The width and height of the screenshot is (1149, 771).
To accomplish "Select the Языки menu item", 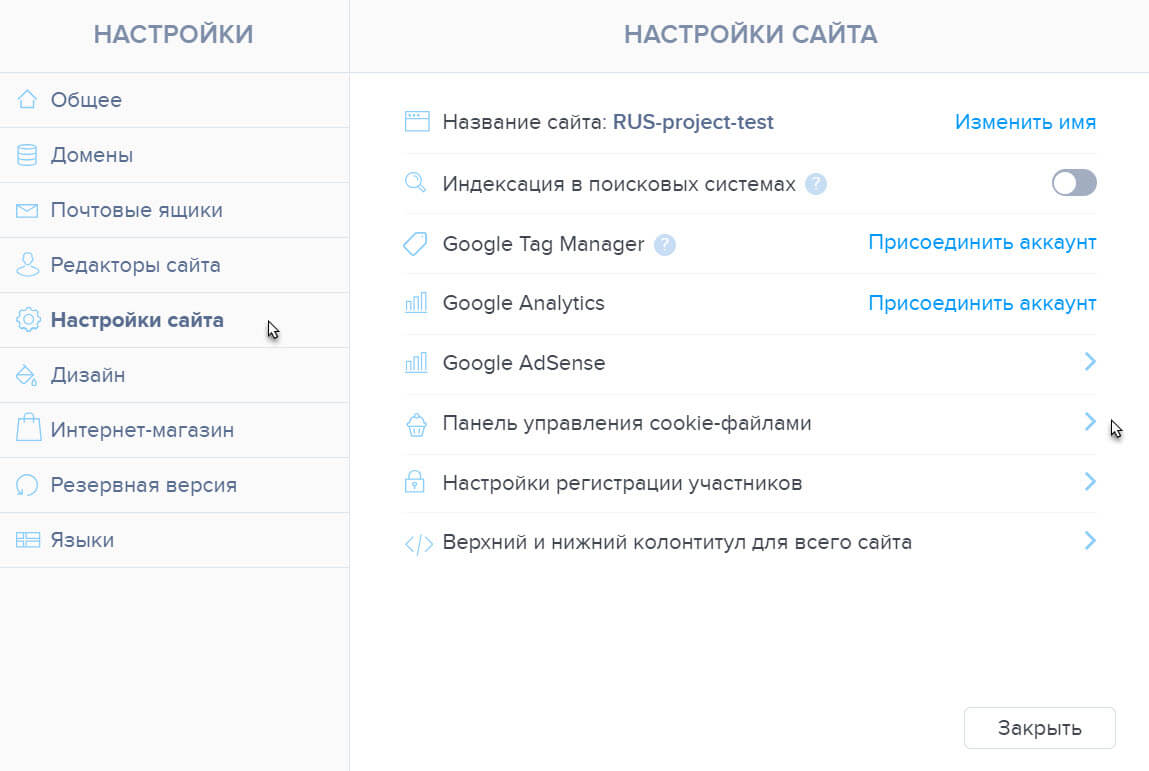I will (174, 540).
